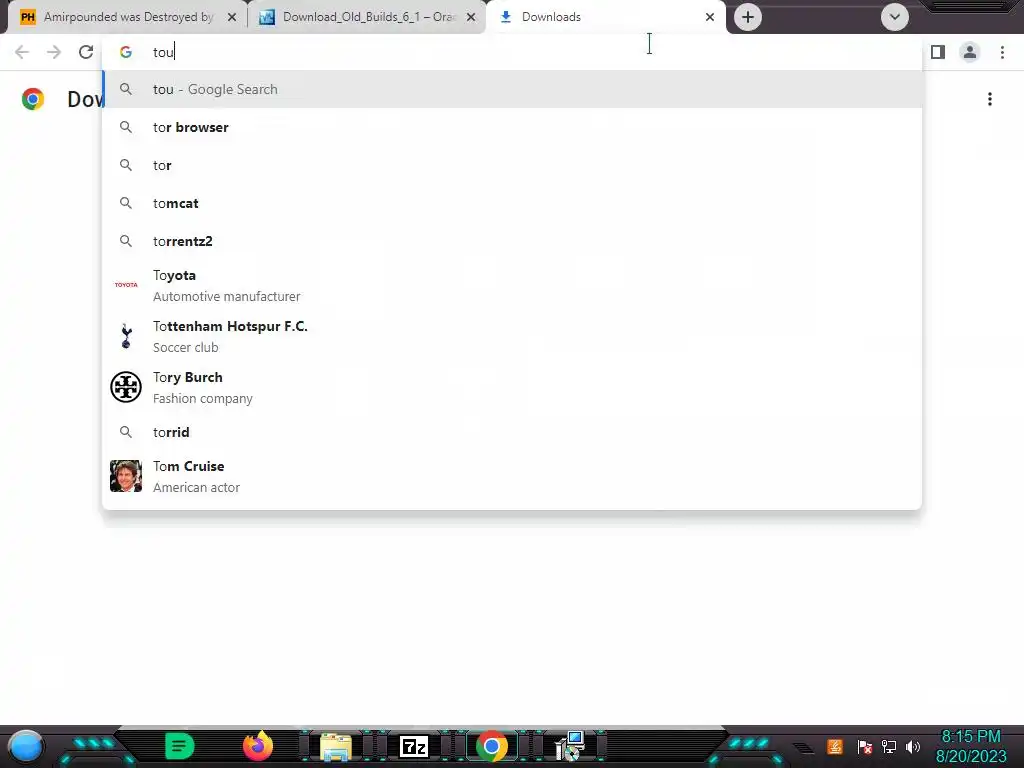
Task: Reload the current page
Action: click(86, 52)
